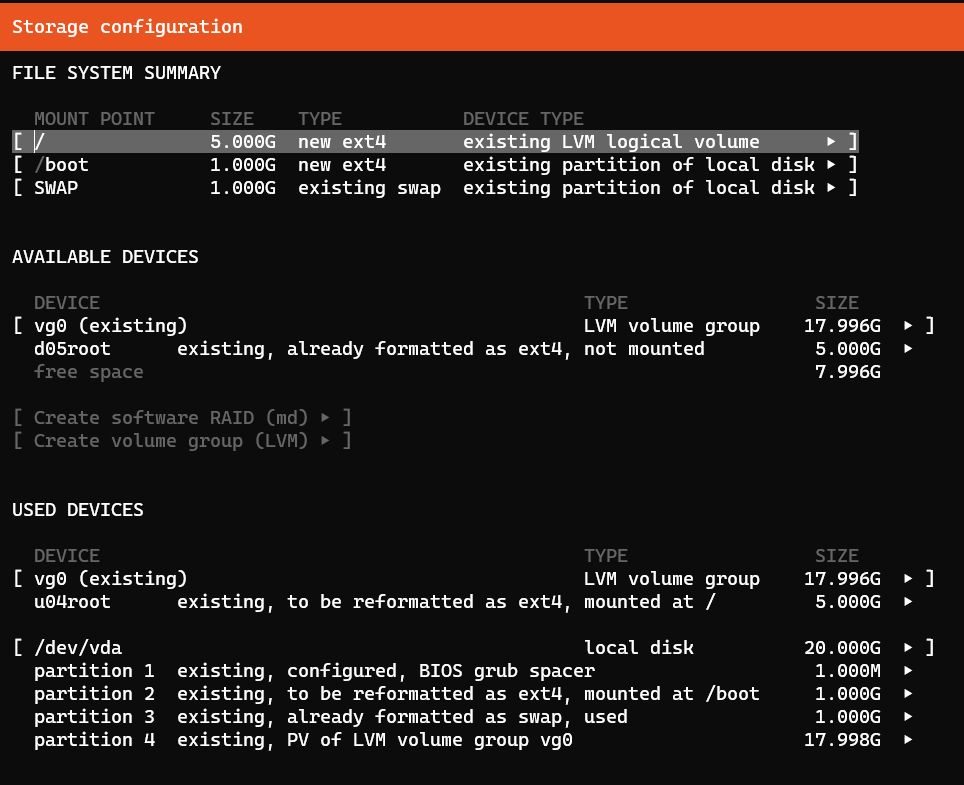Select partition 2 mounted at /boot
The height and width of the screenshot is (785, 964).
[473, 694]
